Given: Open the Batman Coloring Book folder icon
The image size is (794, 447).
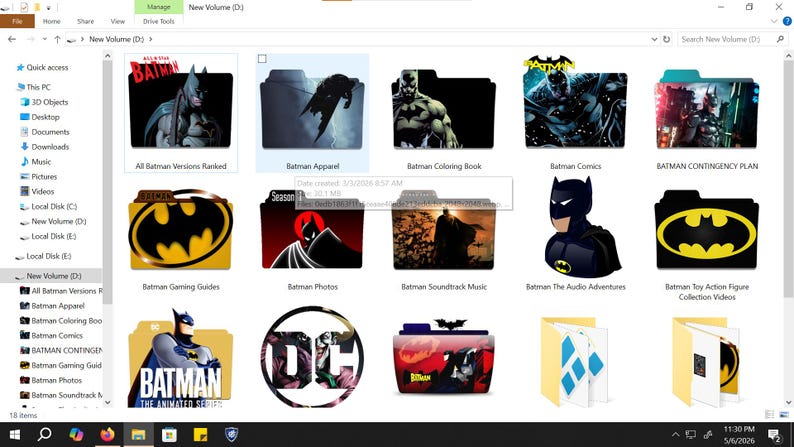Looking at the screenshot, I should [444, 109].
